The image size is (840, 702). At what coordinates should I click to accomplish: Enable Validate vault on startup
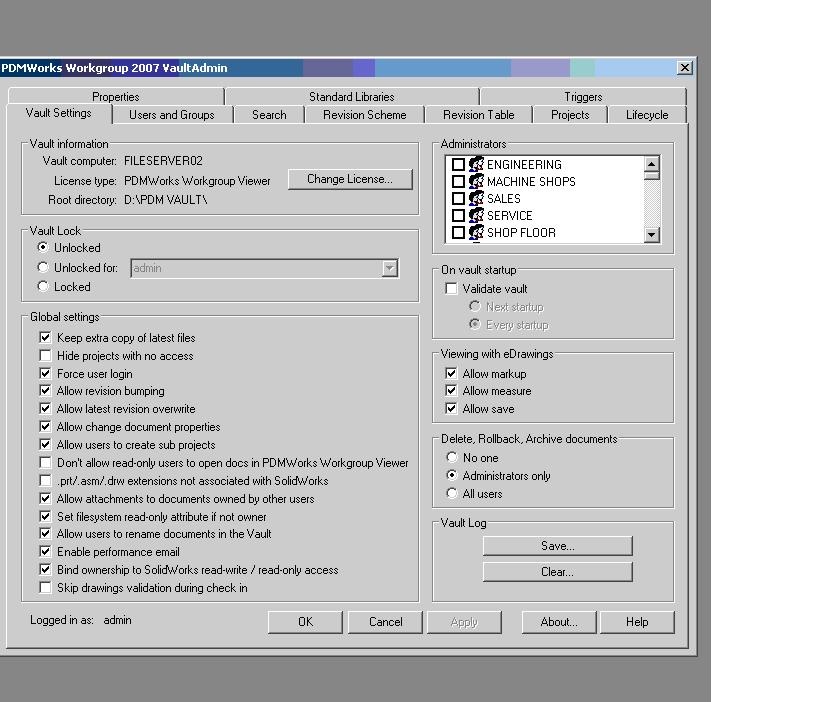tap(451, 289)
